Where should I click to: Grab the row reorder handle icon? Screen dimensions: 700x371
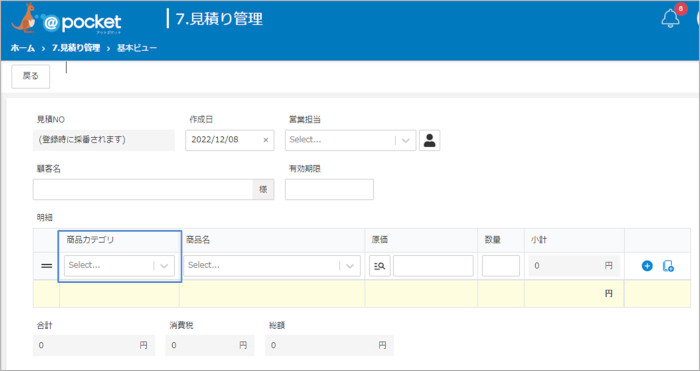[46, 266]
